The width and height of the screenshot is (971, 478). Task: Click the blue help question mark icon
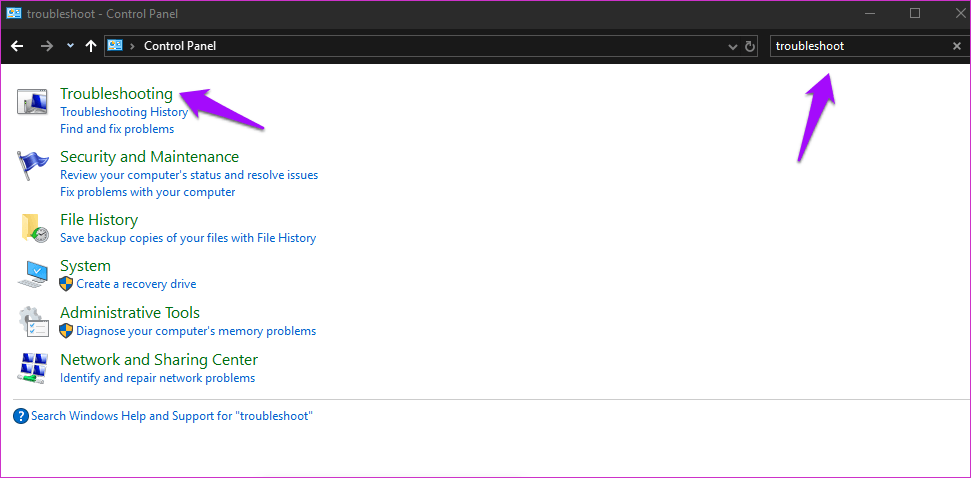click(x=20, y=415)
